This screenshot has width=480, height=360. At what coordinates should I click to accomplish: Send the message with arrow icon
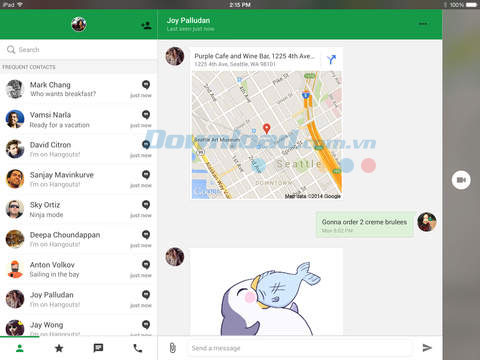427,348
